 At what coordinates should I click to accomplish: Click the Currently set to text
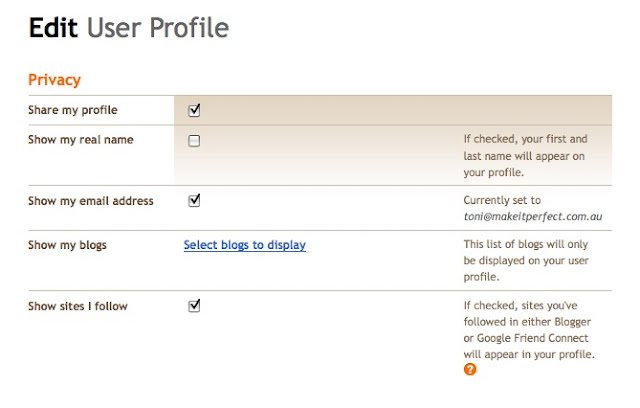tap(502, 200)
